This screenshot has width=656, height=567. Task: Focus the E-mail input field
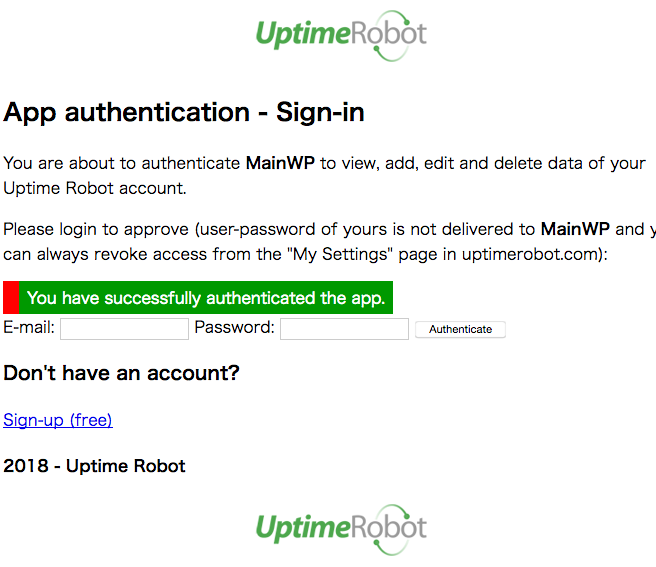pos(124,329)
